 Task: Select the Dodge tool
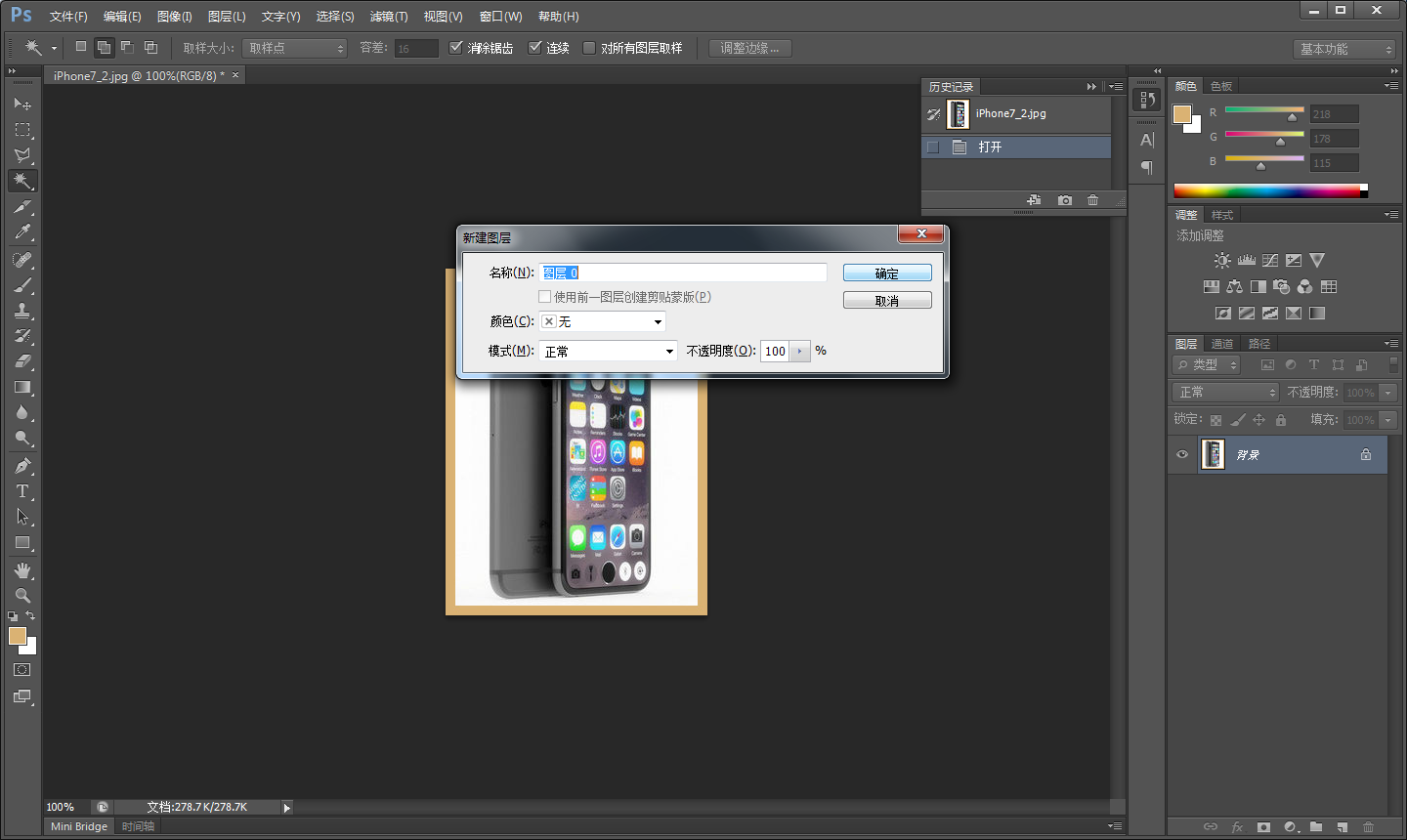pos(22,439)
